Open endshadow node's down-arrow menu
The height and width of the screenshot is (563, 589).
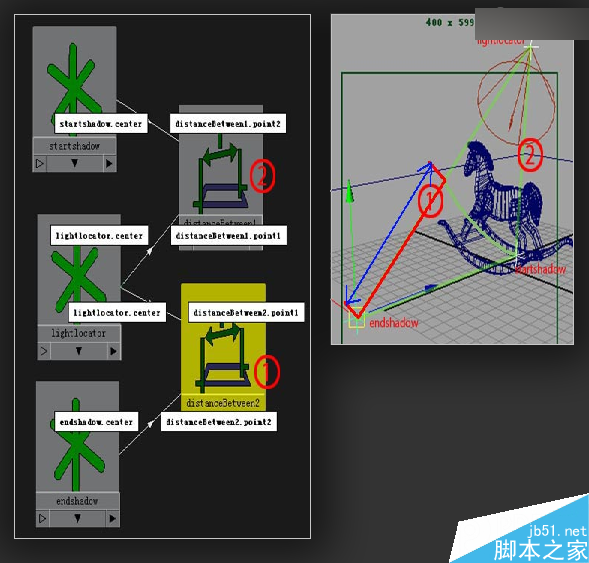pos(77,519)
